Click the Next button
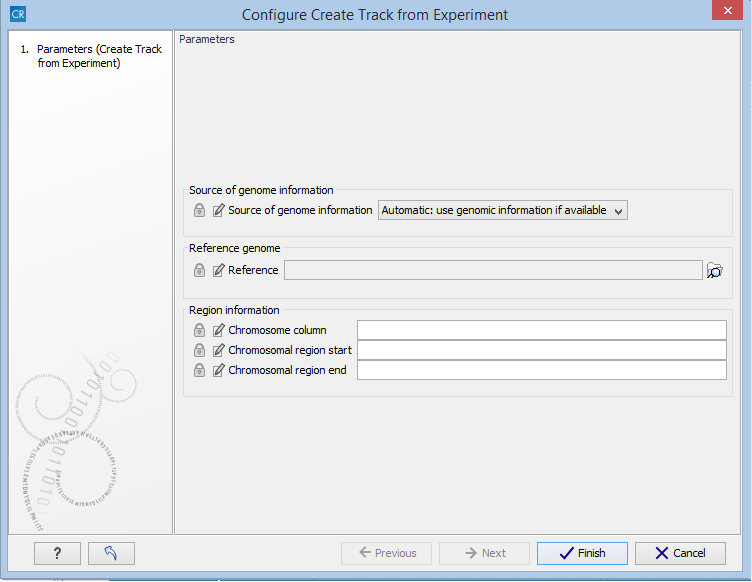 (484, 554)
